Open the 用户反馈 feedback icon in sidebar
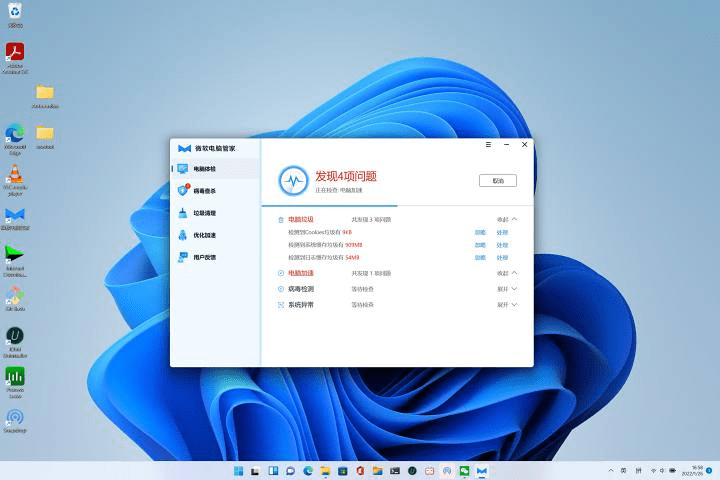 click(x=183, y=257)
